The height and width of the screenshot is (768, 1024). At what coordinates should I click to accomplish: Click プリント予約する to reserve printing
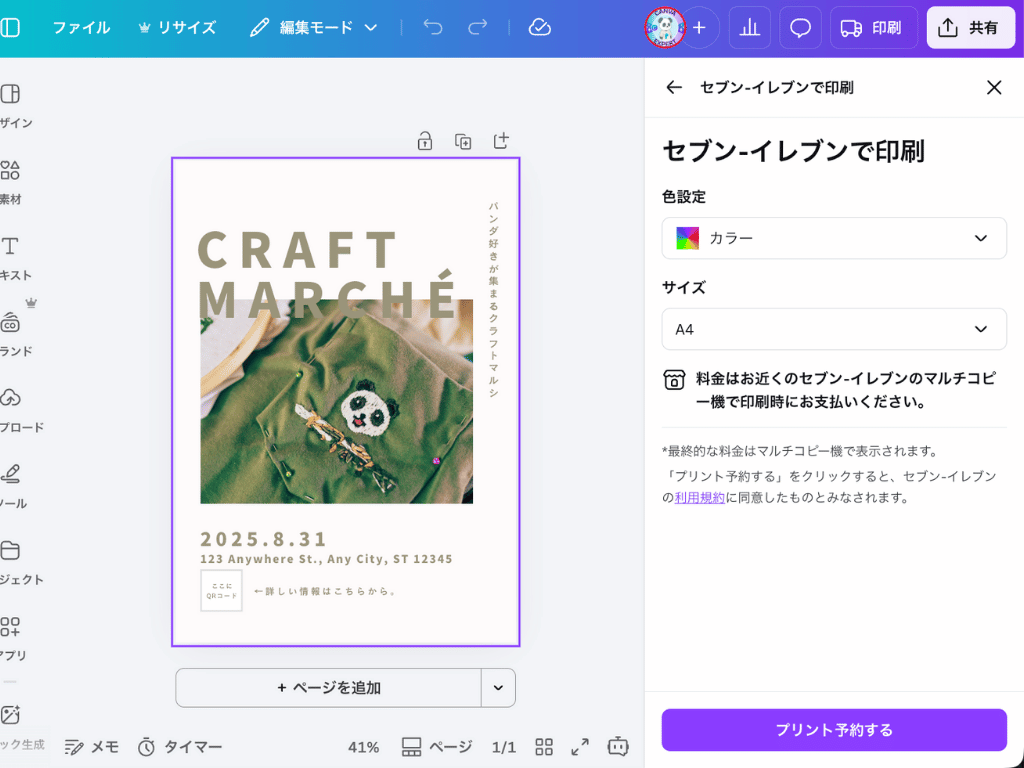(833, 731)
